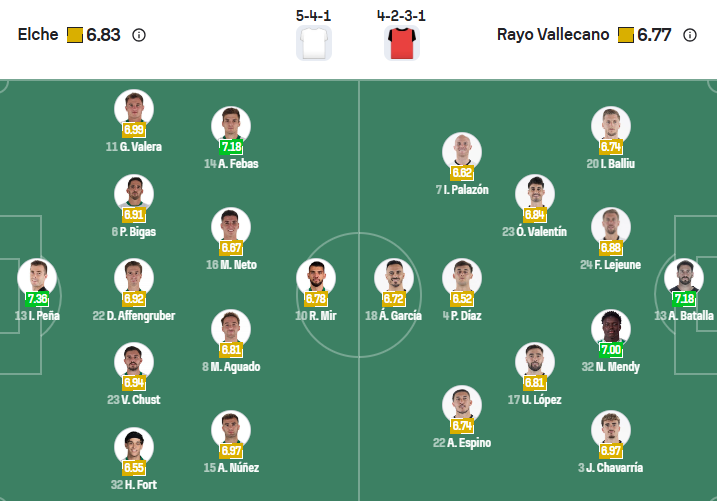Select H. Fort's player photo

[x=134, y=446]
